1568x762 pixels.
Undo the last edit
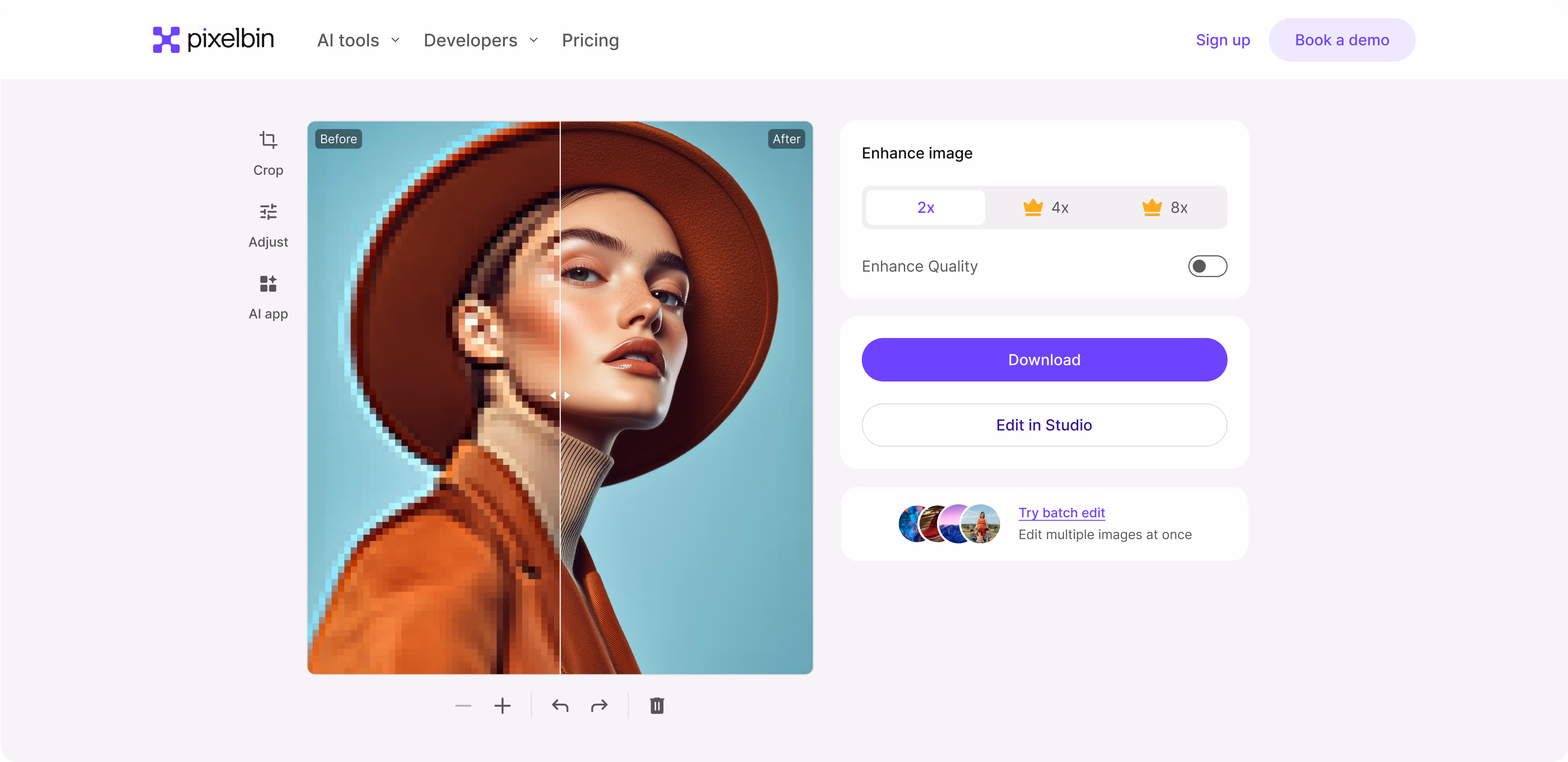560,705
